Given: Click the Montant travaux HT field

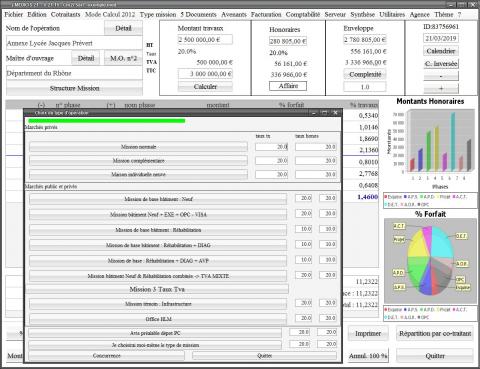Looking at the screenshot, I should tap(205, 40).
